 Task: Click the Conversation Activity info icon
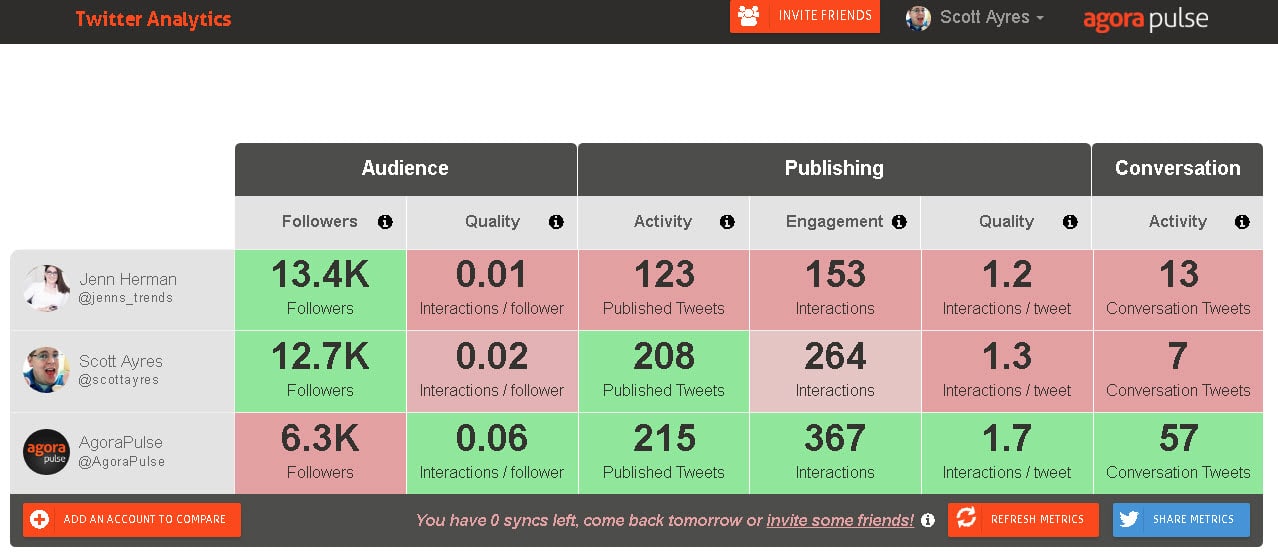point(1242,222)
